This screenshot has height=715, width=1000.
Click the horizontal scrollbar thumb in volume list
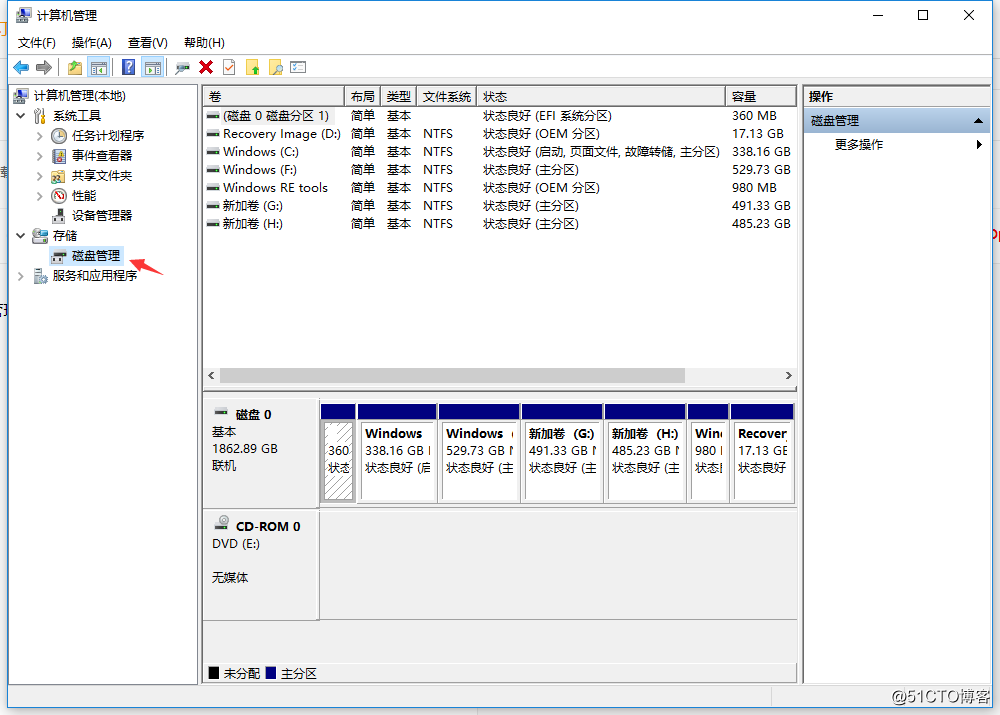(x=452, y=376)
